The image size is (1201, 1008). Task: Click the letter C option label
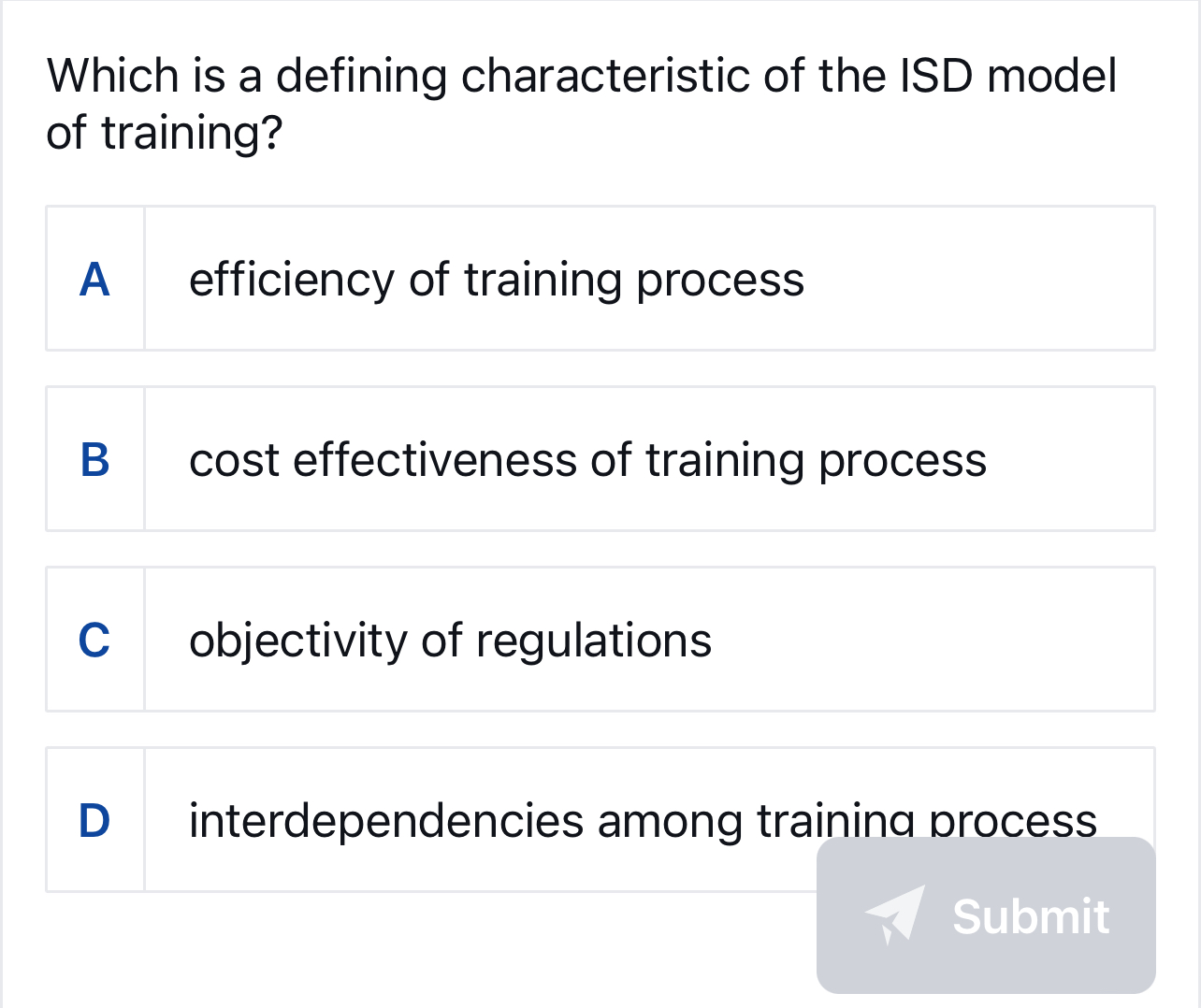point(94,640)
